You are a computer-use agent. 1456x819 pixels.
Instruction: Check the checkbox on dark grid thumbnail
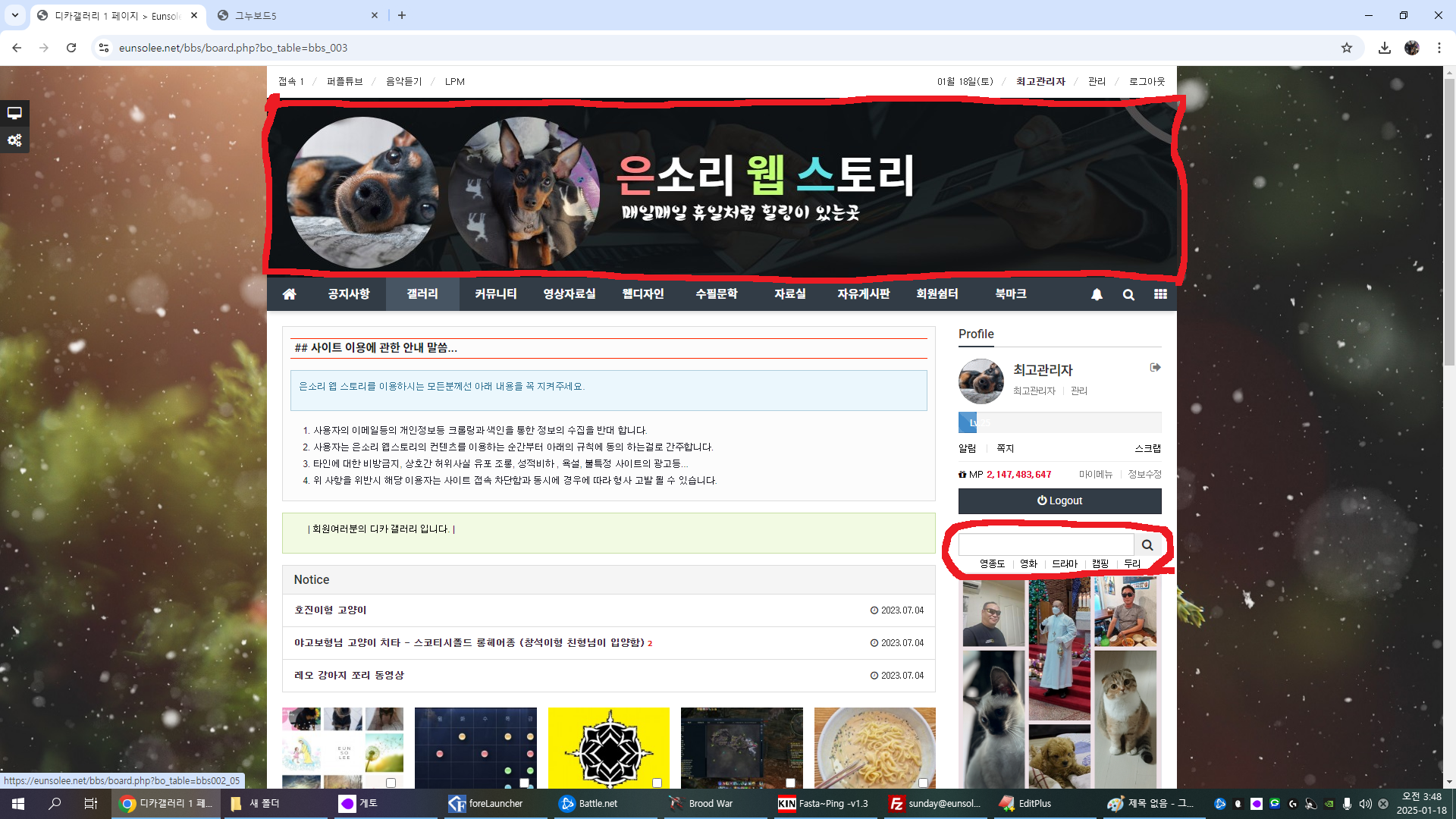(x=524, y=783)
